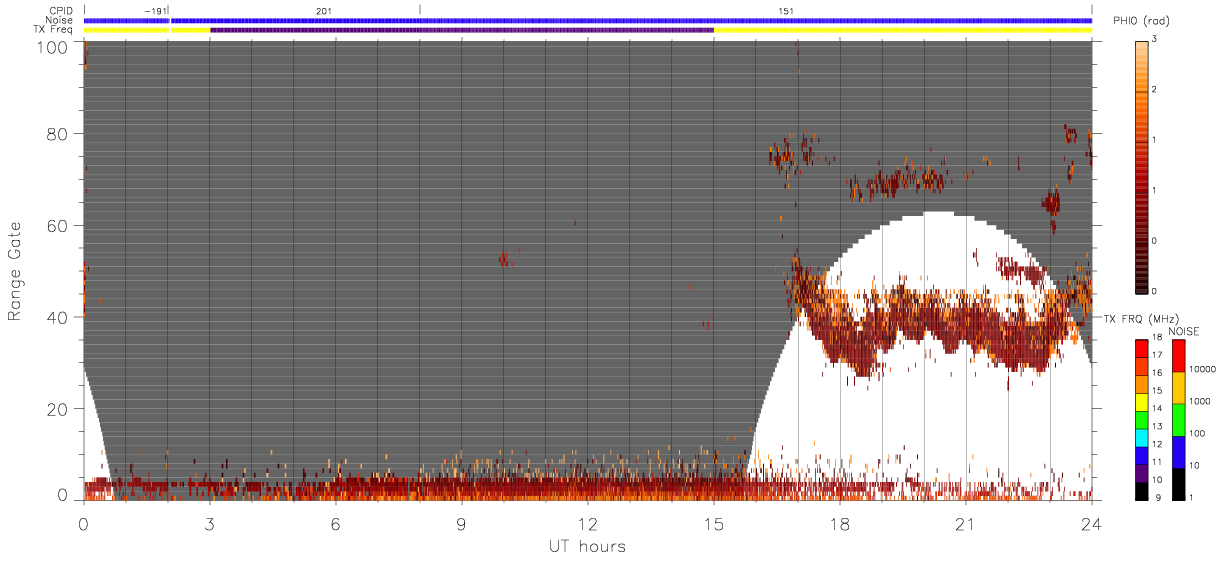Image resolution: width=1228 pixels, height=567 pixels.
Task: Click the NOISE legend title
Action: (1184, 331)
